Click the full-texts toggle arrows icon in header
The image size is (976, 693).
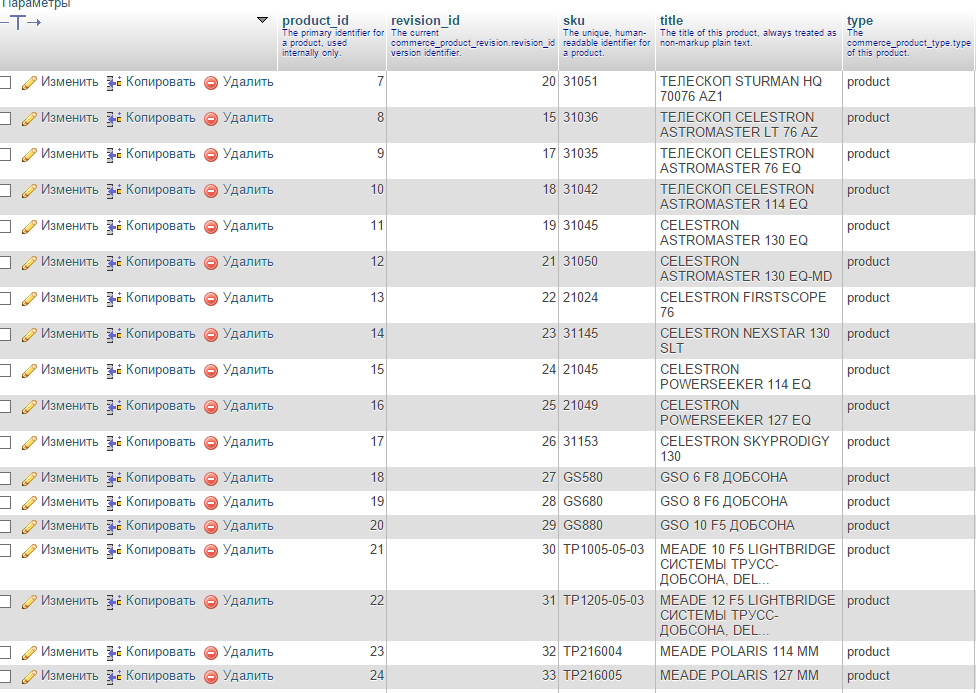tap(21, 23)
